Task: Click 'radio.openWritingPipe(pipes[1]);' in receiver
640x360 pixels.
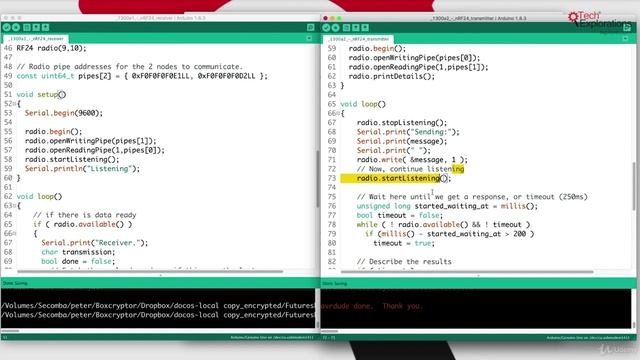Action: 91,141
